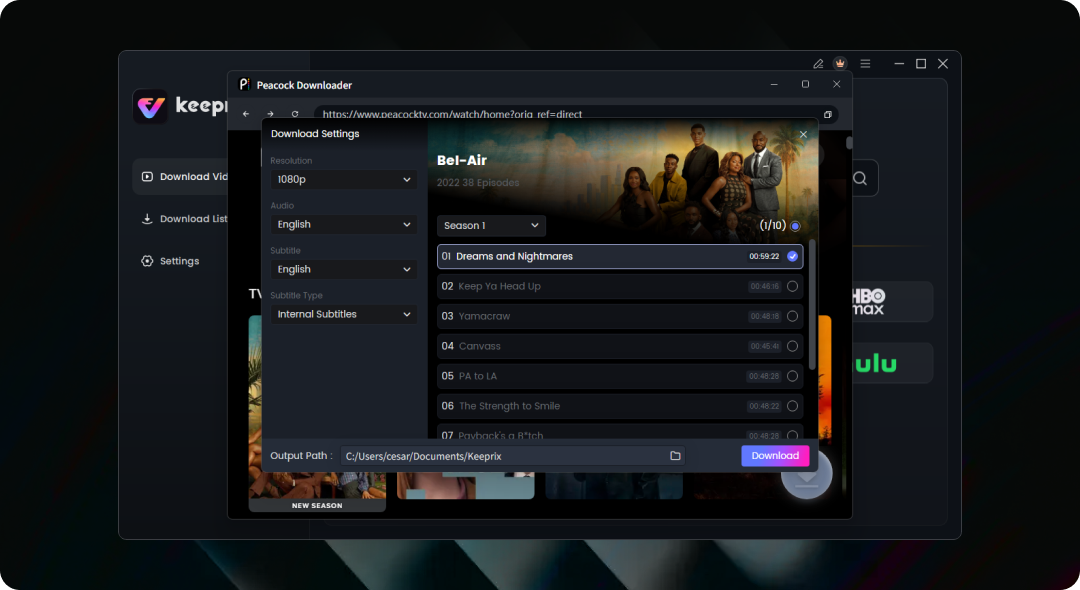
Task: Select episode 06 The Strength to Smile checkbox
Action: pos(792,406)
